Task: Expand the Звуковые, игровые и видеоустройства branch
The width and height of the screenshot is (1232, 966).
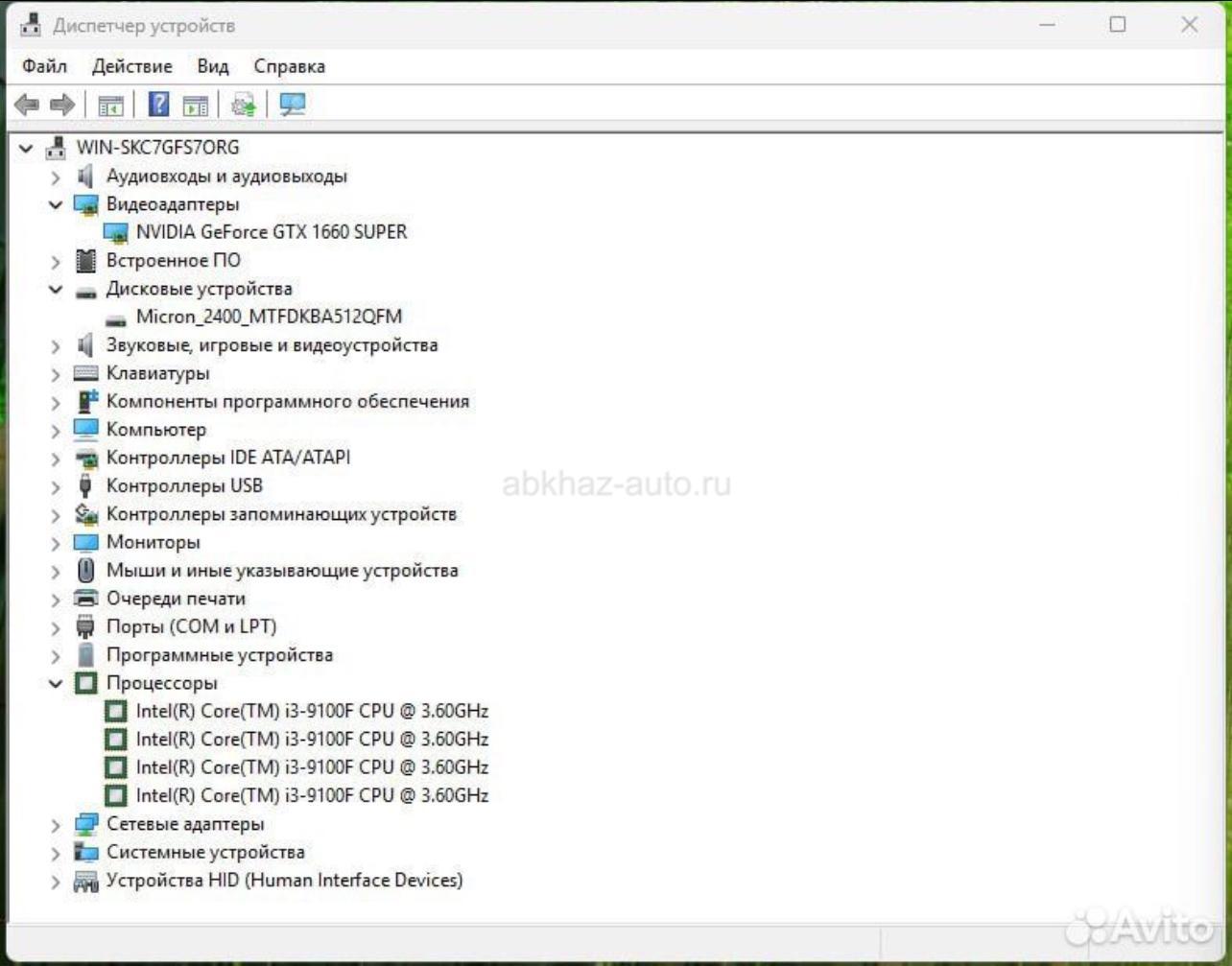Action: click(x=56, y=345)
